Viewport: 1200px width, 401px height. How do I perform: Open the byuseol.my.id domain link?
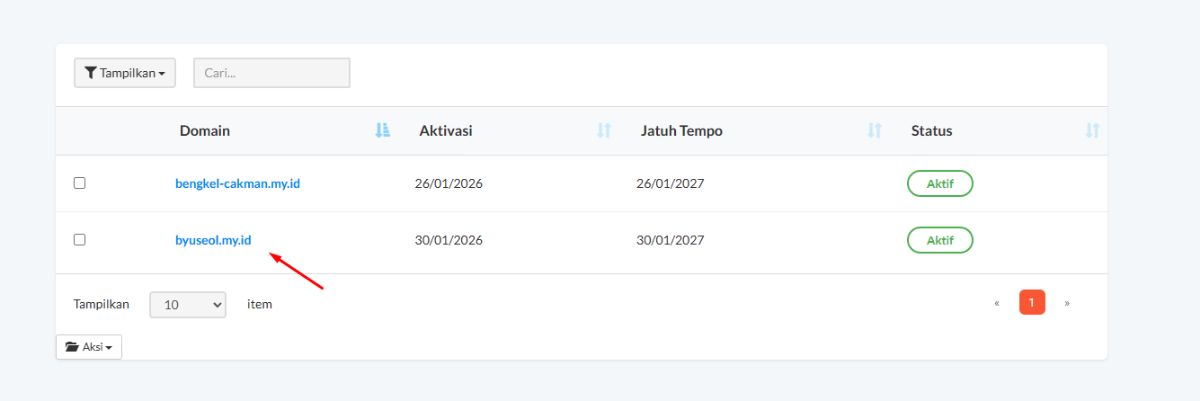pyautogui.click(x=213, y=240)
